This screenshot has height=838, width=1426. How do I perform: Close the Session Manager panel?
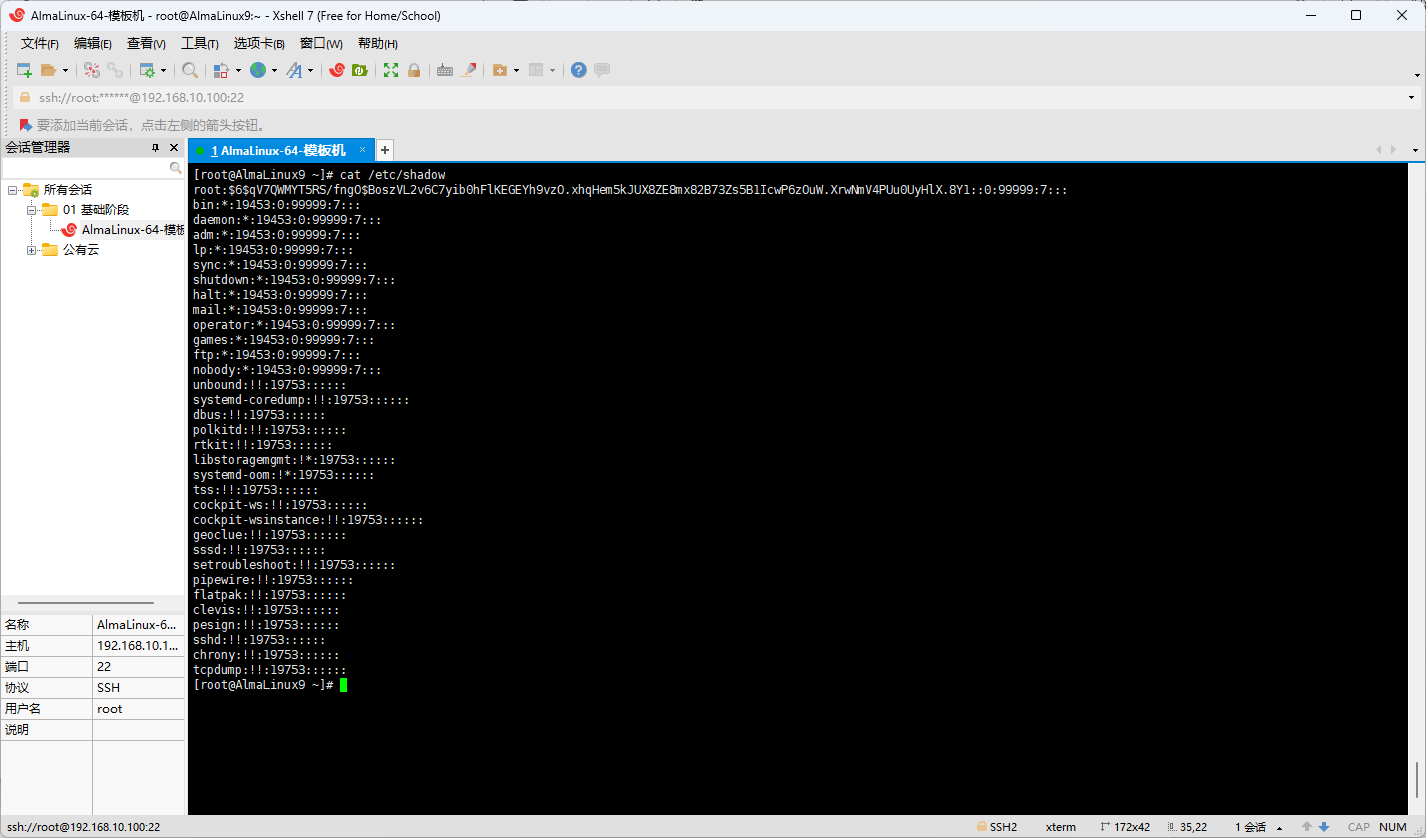point(174,147)
